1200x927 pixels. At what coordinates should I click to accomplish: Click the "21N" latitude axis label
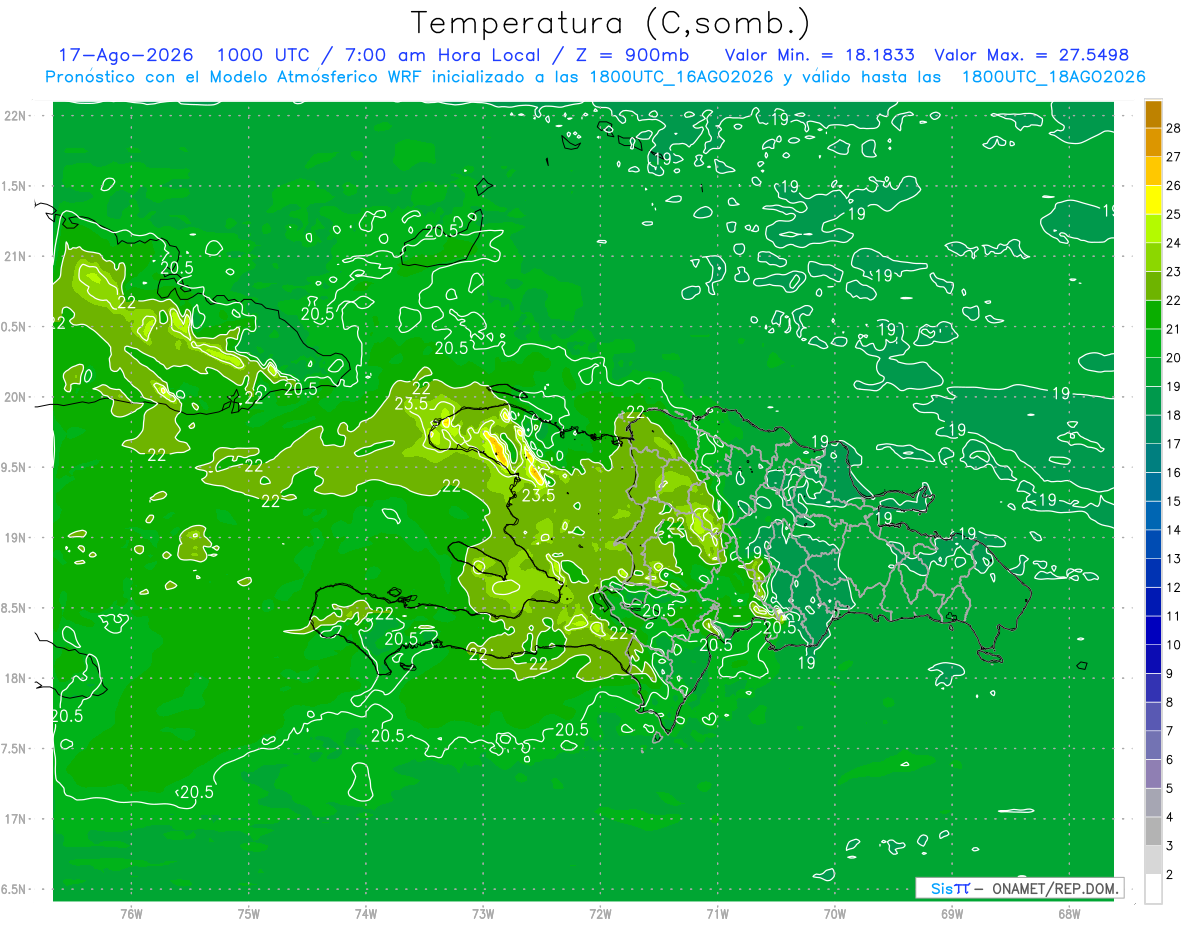[14, 256]
